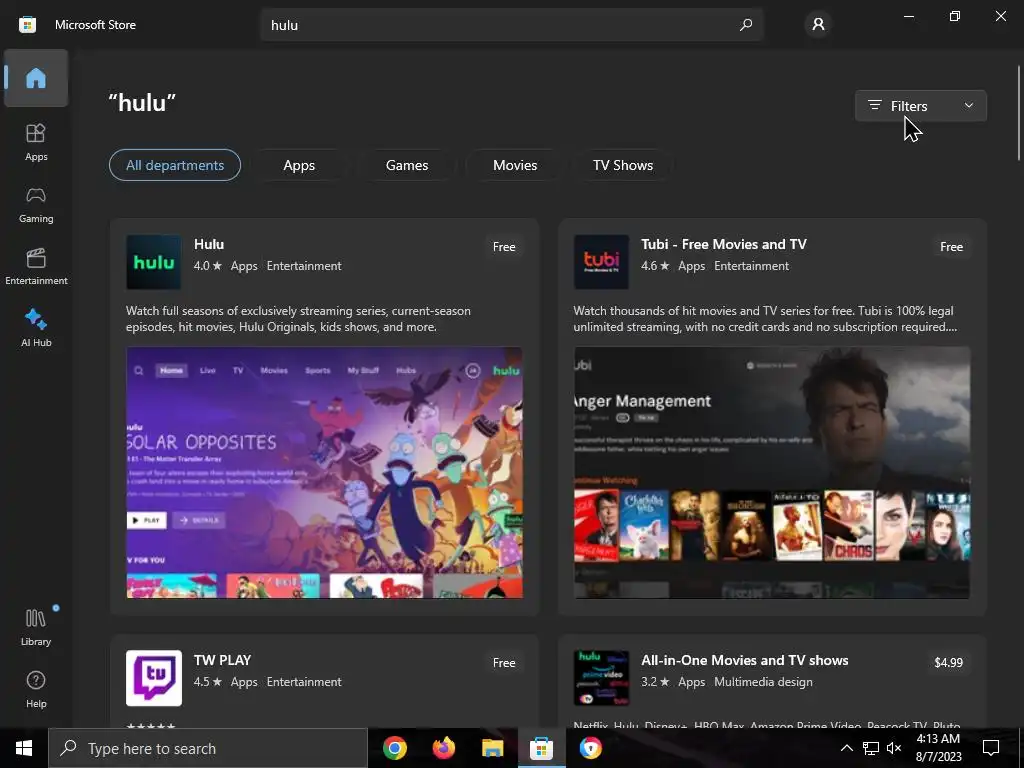Open the Apps section in sidebar
This screenshot has height=768, width=1024.
[36, 142]
